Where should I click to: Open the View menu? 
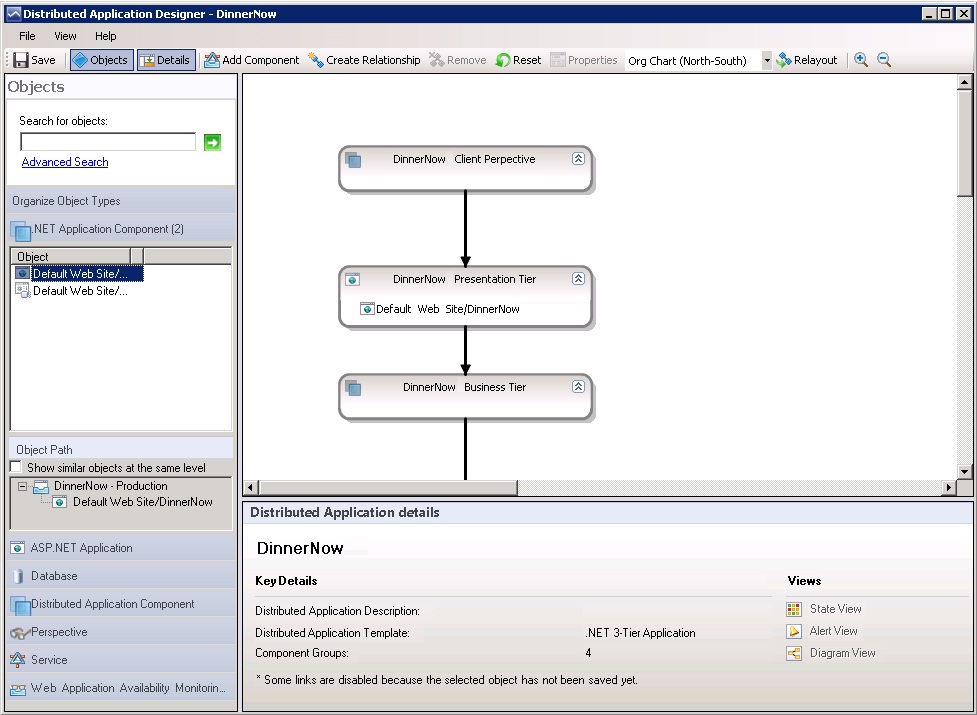coord(65,36)
